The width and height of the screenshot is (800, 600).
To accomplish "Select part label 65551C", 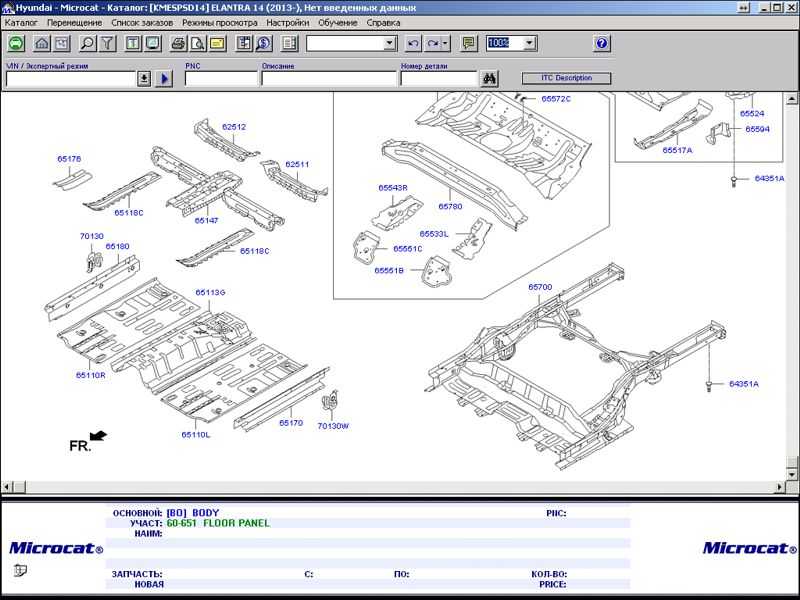I will point(408,249).
